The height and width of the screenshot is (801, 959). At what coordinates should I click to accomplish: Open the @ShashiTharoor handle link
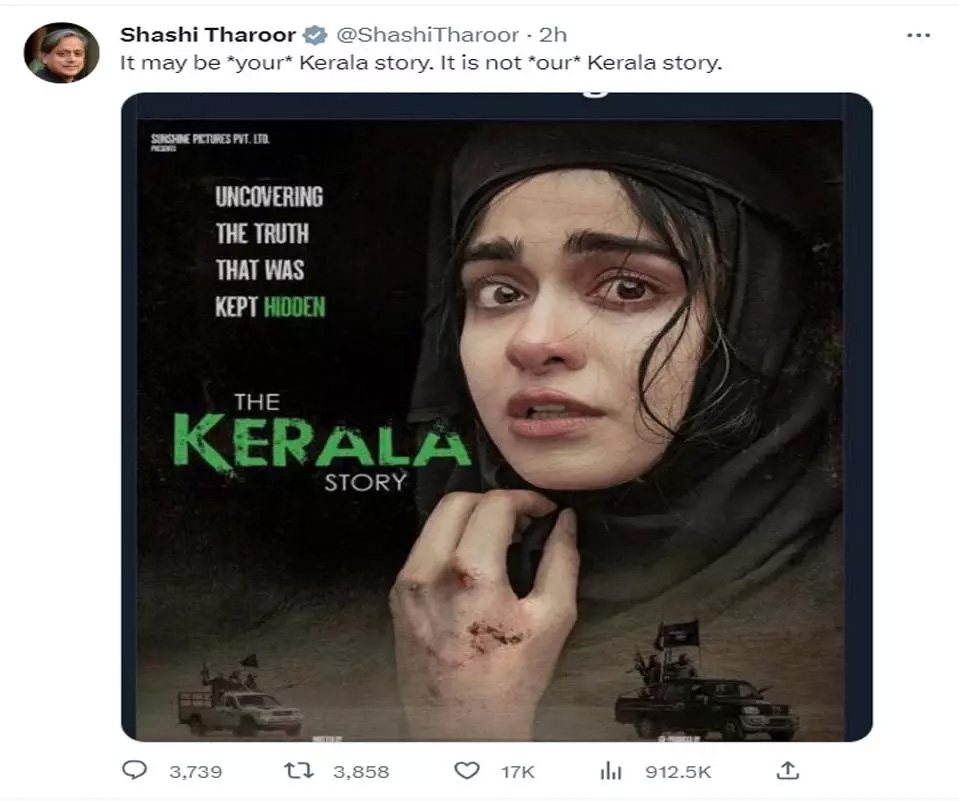428,35
